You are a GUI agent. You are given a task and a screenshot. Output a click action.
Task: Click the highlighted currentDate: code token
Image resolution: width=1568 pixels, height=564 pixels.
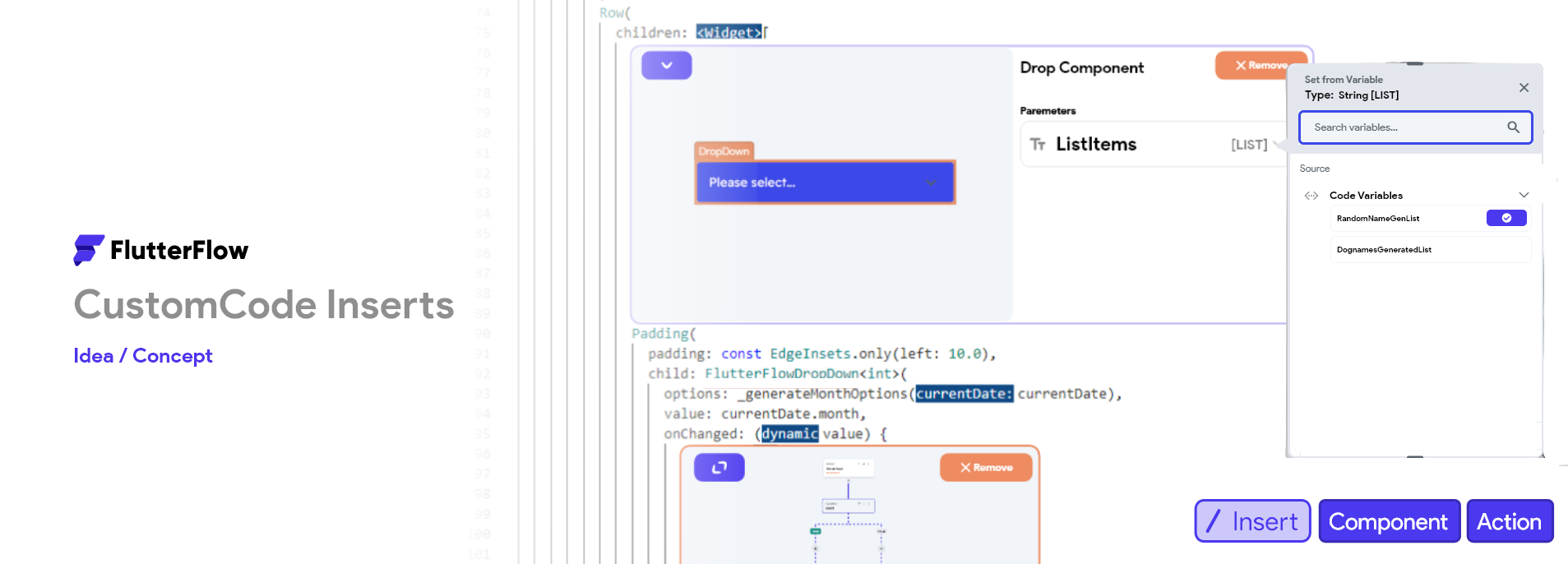pos(964,394)
